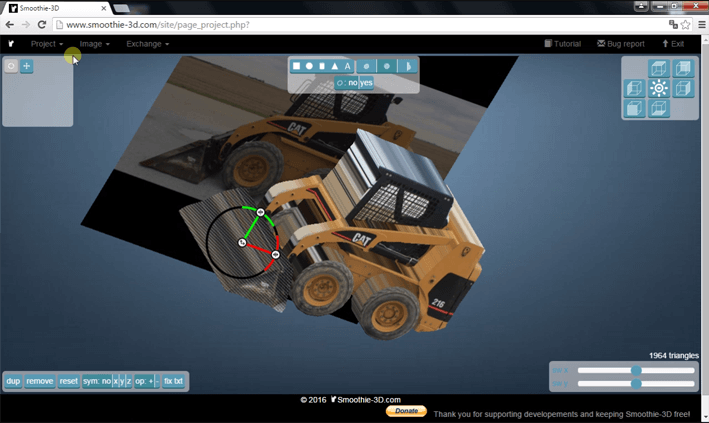Set operation to plus
Screen dimensions: 709x423
151,381
